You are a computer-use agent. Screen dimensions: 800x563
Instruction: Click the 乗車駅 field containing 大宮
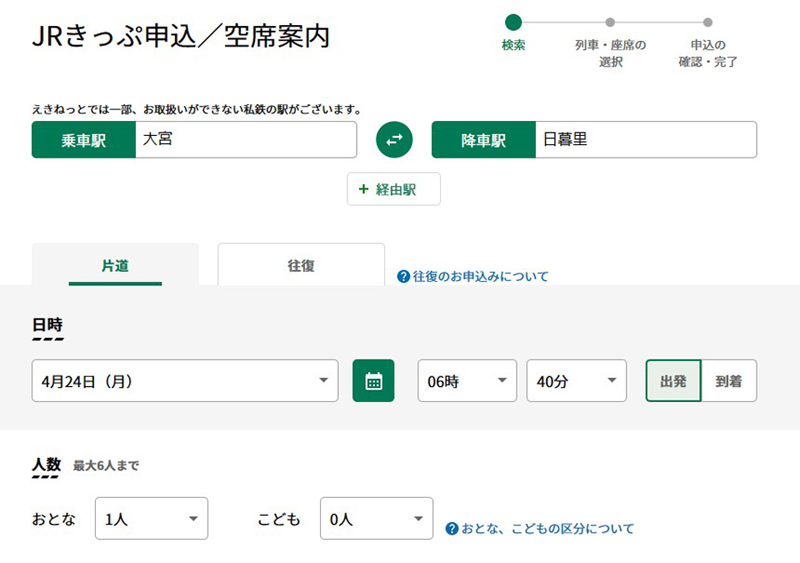[246, 139]
